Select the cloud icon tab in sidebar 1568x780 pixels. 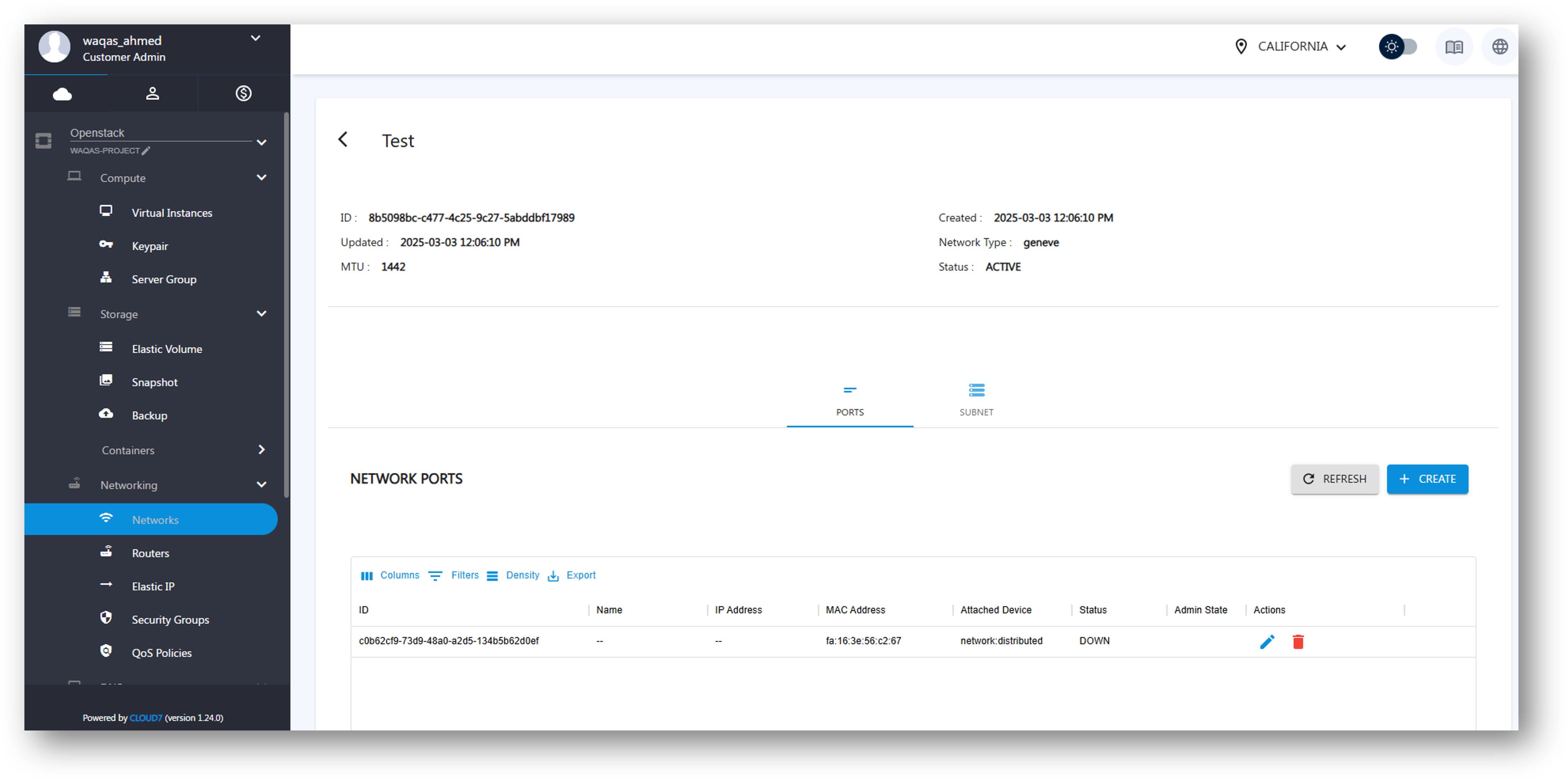tap(62, 93)
